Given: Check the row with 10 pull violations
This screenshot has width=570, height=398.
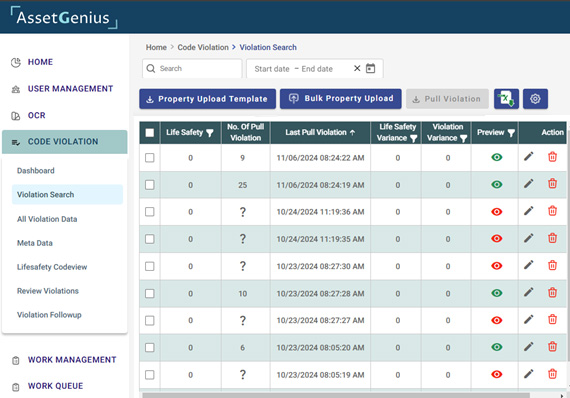Looking at the screenshot, I should pyautogui.click(x=150, y=293).
